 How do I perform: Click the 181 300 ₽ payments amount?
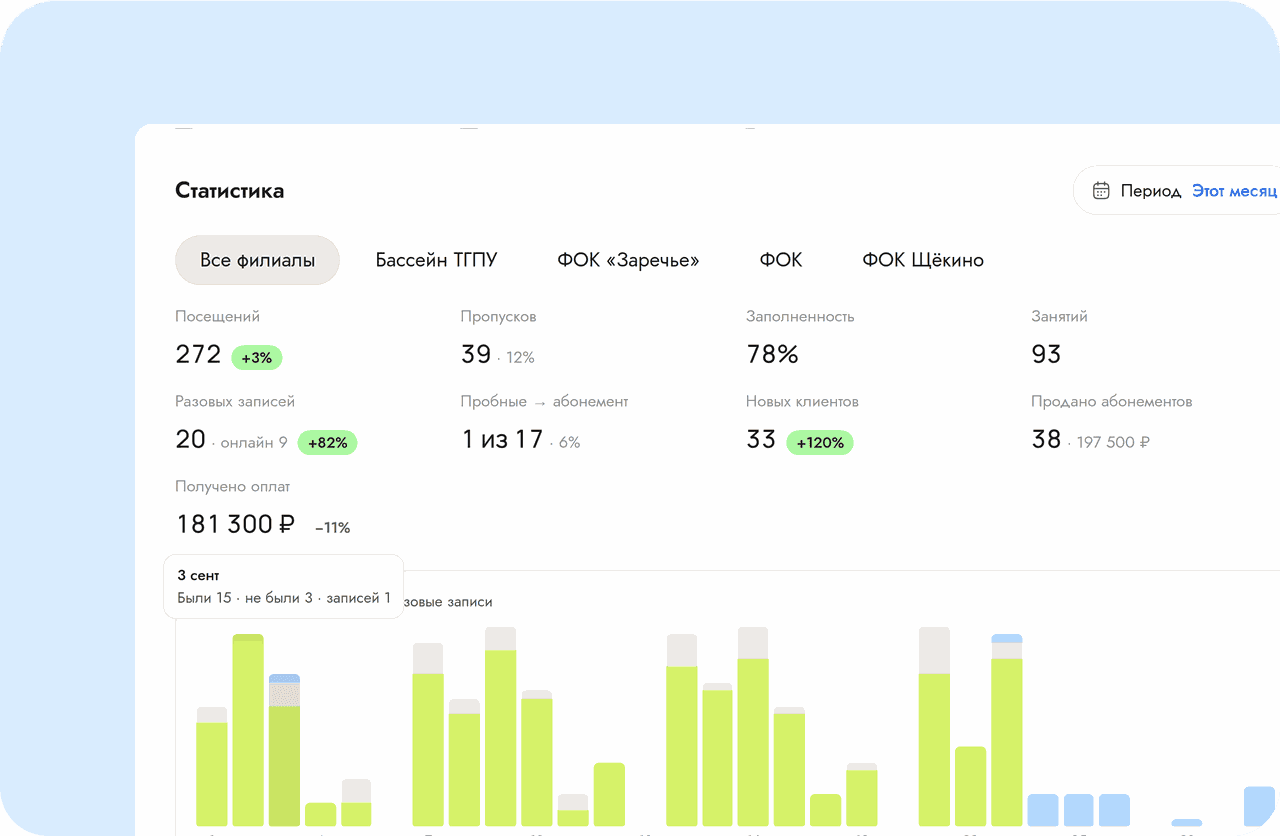[x=236, y=524]
